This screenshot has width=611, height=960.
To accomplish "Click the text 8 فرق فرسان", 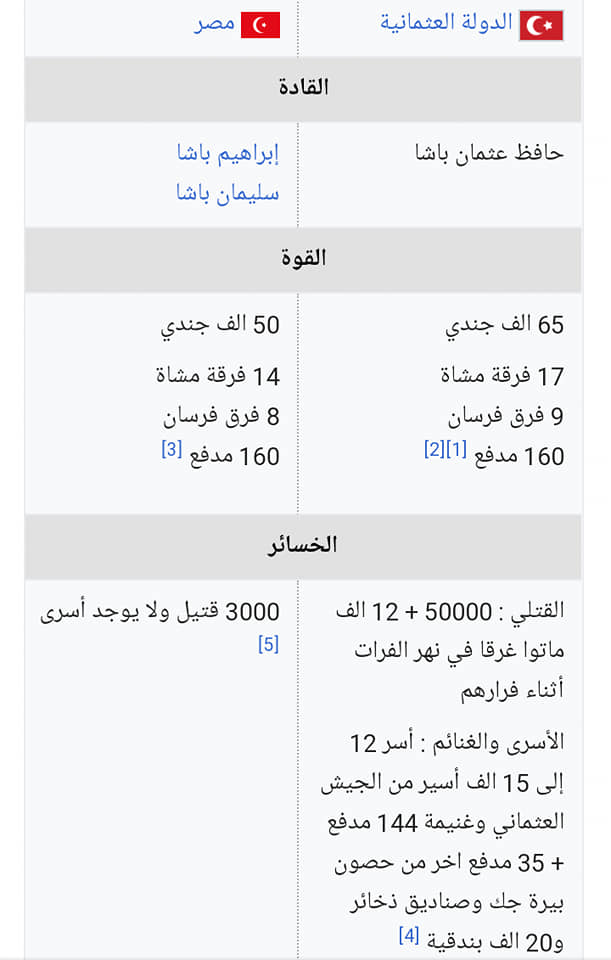I will [x=221, y=417].
